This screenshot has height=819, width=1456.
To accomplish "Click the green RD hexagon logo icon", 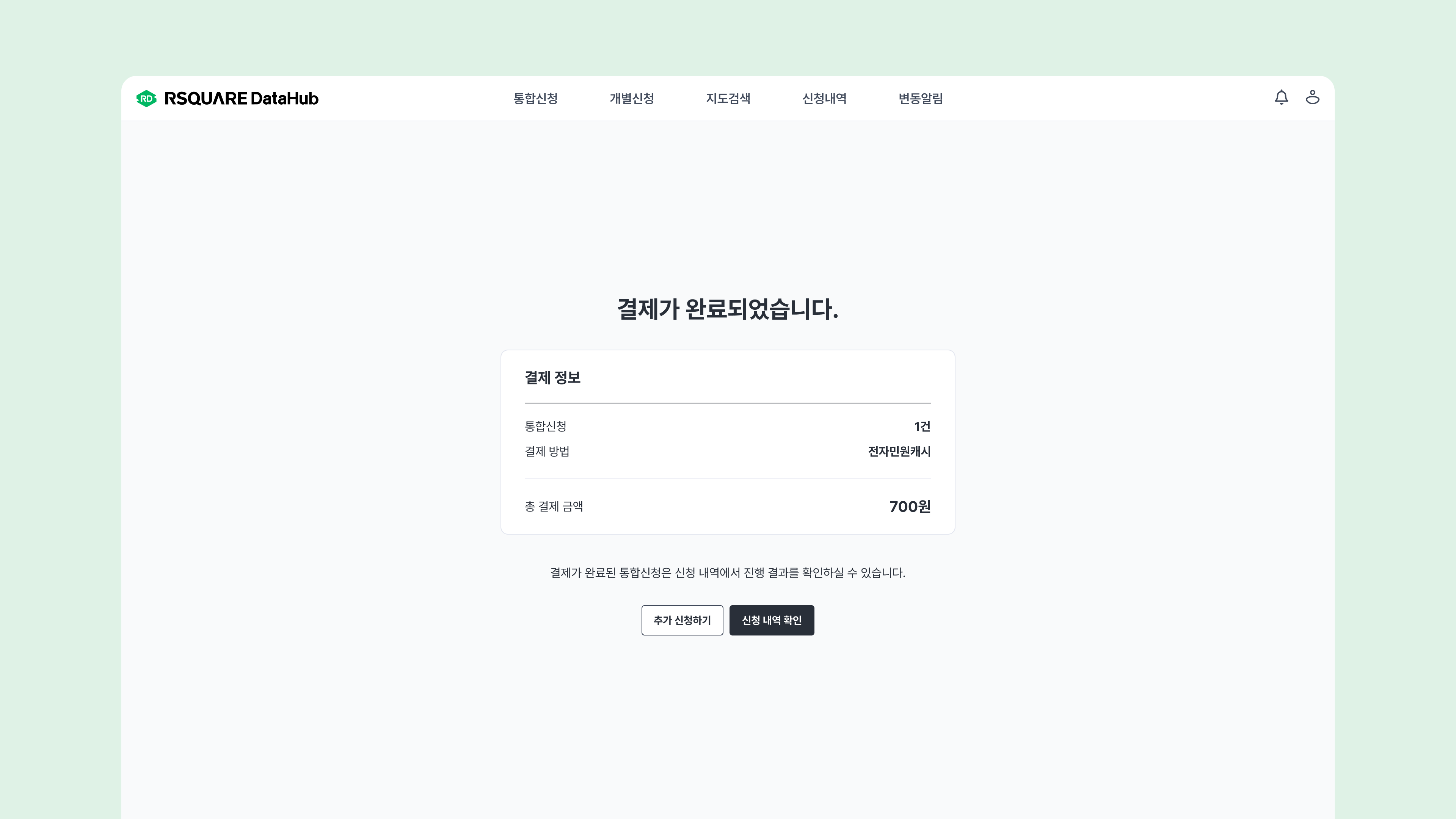I will pyautogui.click(x=146, y=98).
